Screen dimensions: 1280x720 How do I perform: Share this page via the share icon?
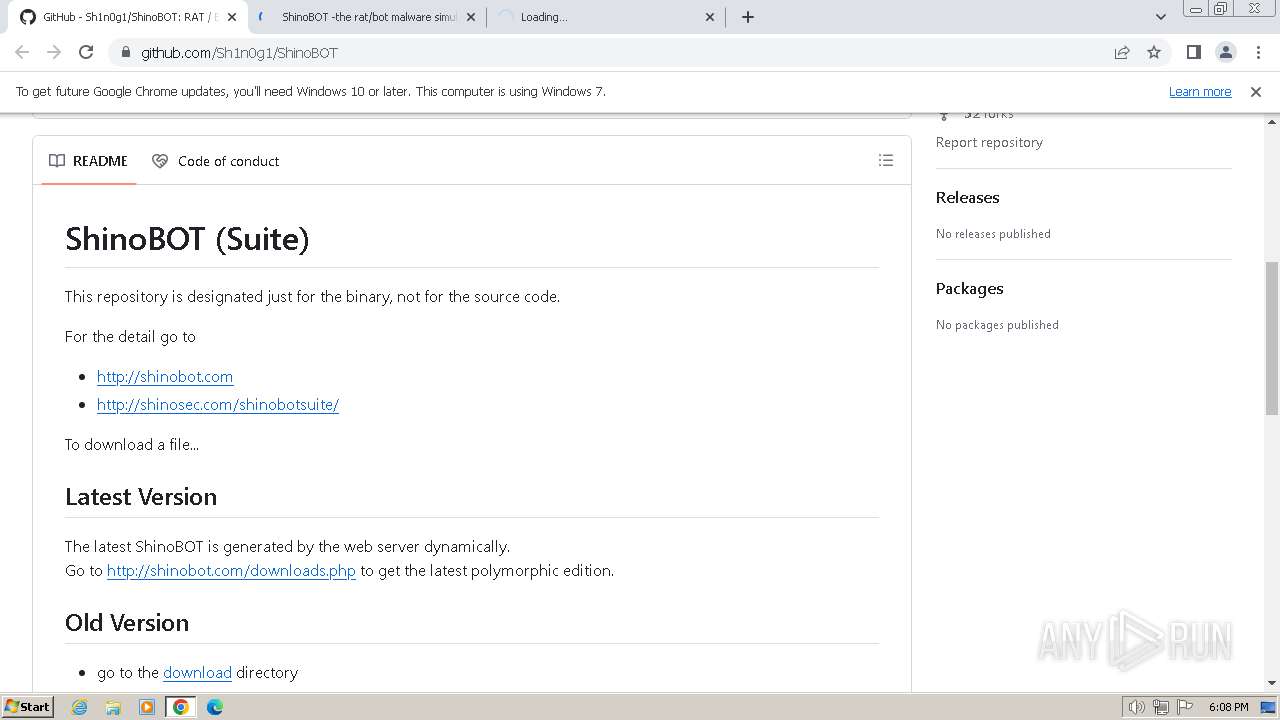1122,52
